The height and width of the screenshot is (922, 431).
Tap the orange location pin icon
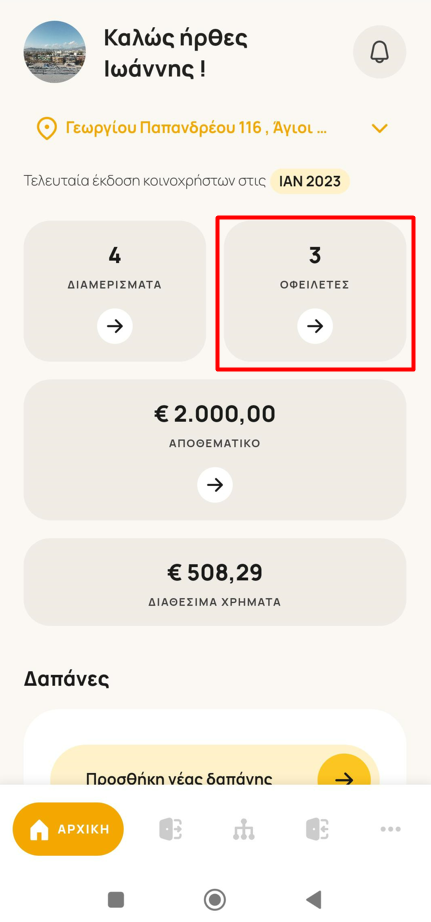click(x=46, y=128)
